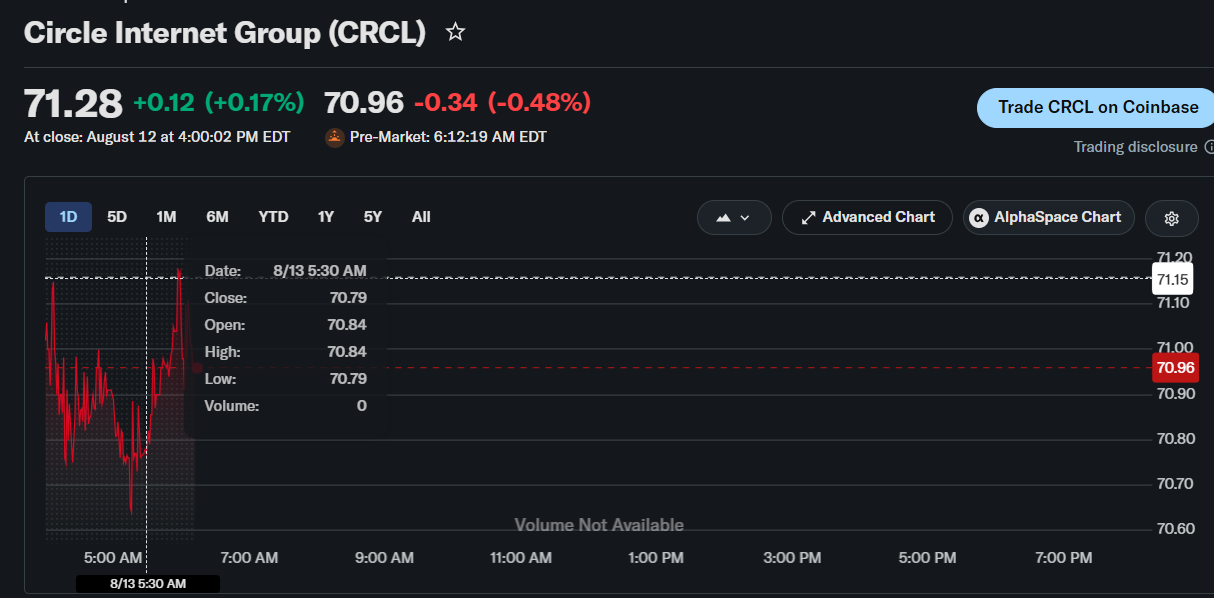Image resolution: width=1214 pixels, height=598 pixels.
Task: Click the Pre-Market 6:12:19 AM EDT text
Action: [448, 137]
